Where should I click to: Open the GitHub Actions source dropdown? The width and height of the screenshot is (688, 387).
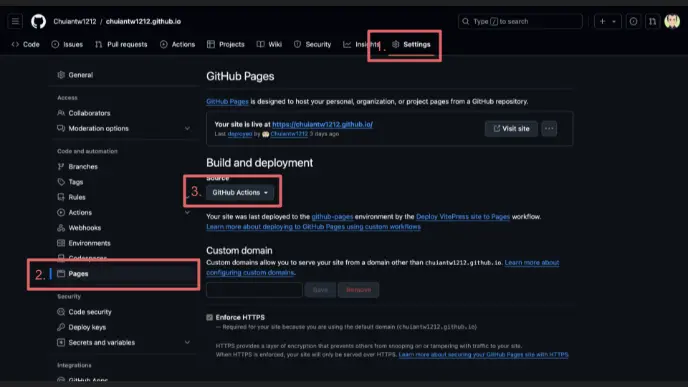[x=240, y=193]
